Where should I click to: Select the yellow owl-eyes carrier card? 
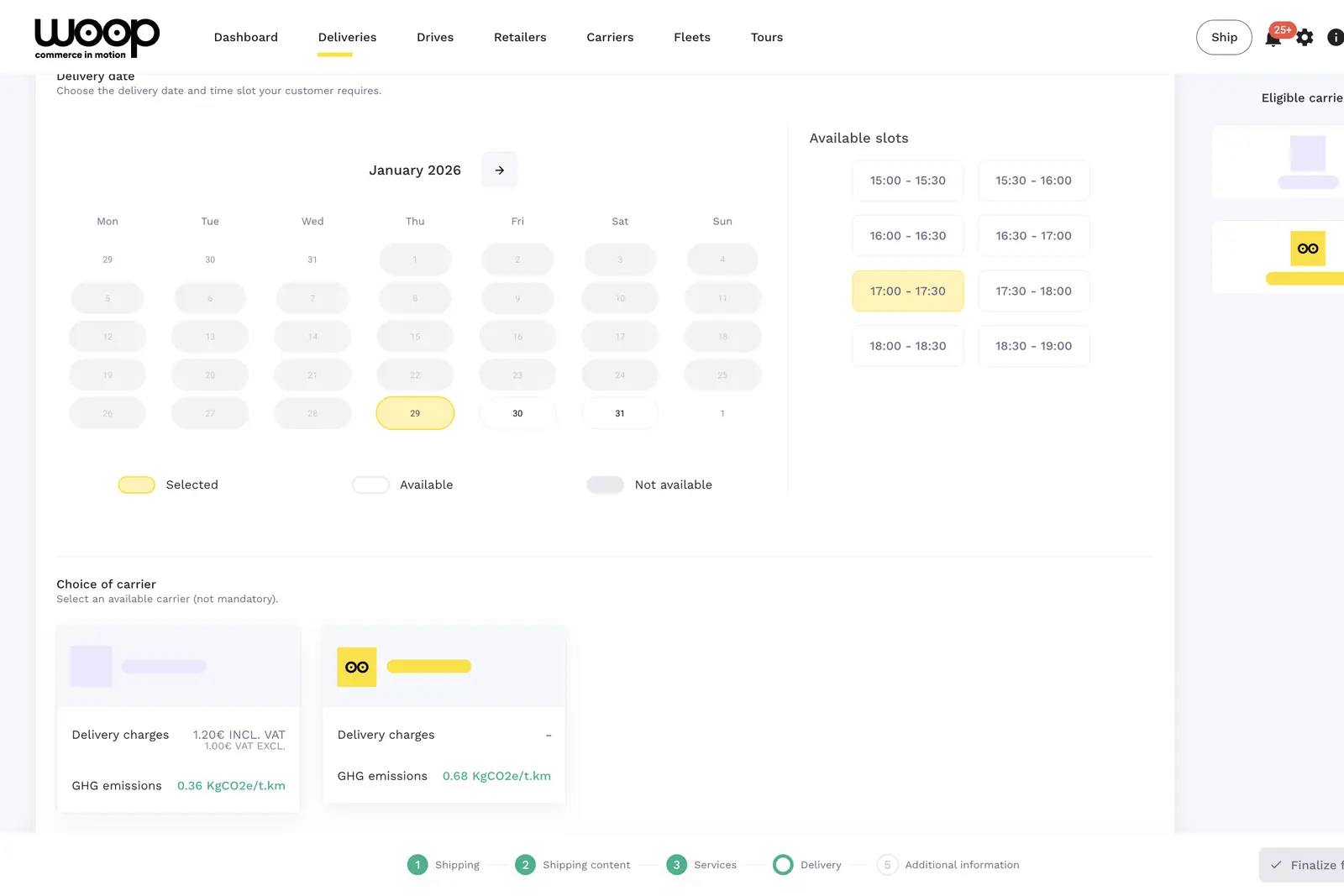point(444,714)
